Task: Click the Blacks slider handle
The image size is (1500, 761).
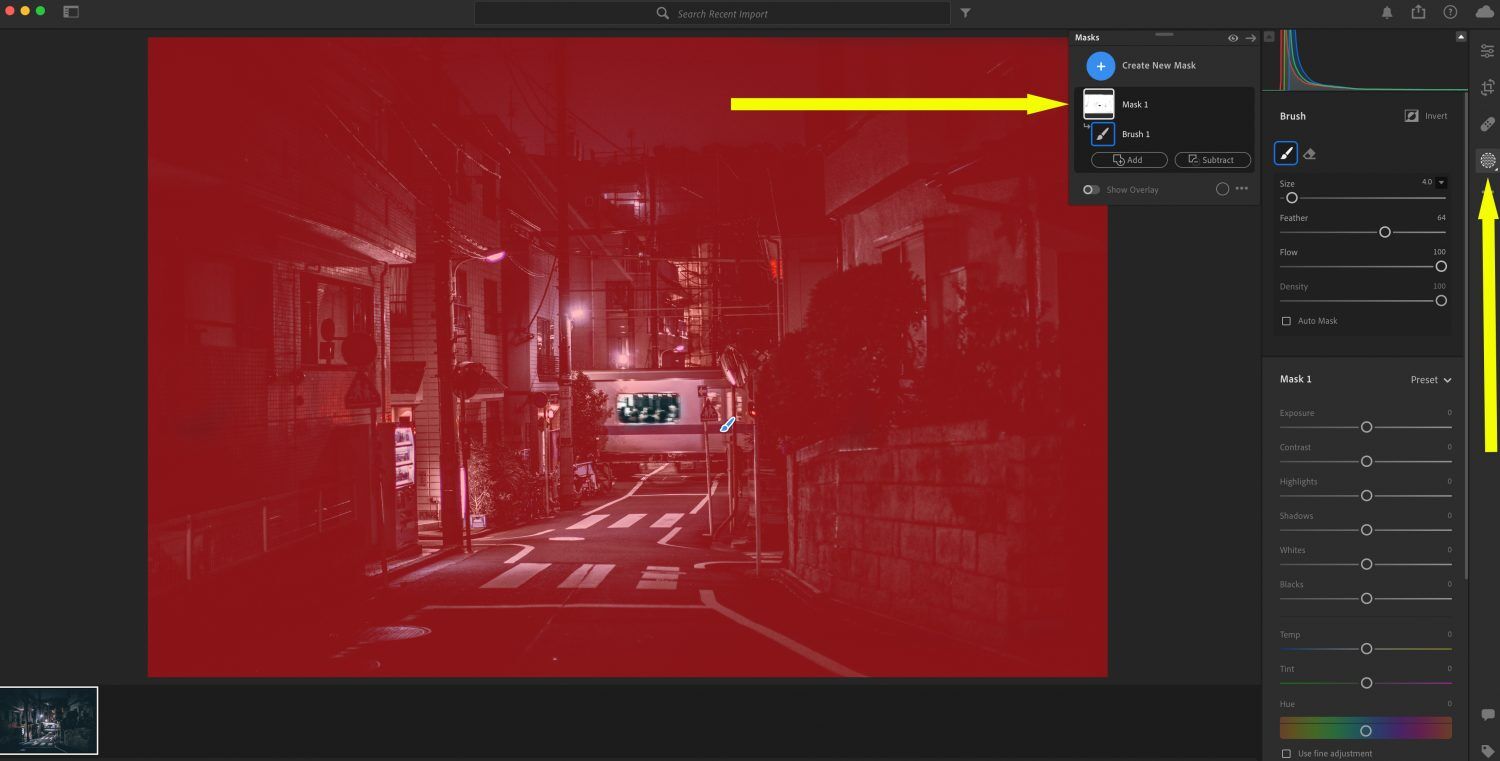Action: 1366,598
